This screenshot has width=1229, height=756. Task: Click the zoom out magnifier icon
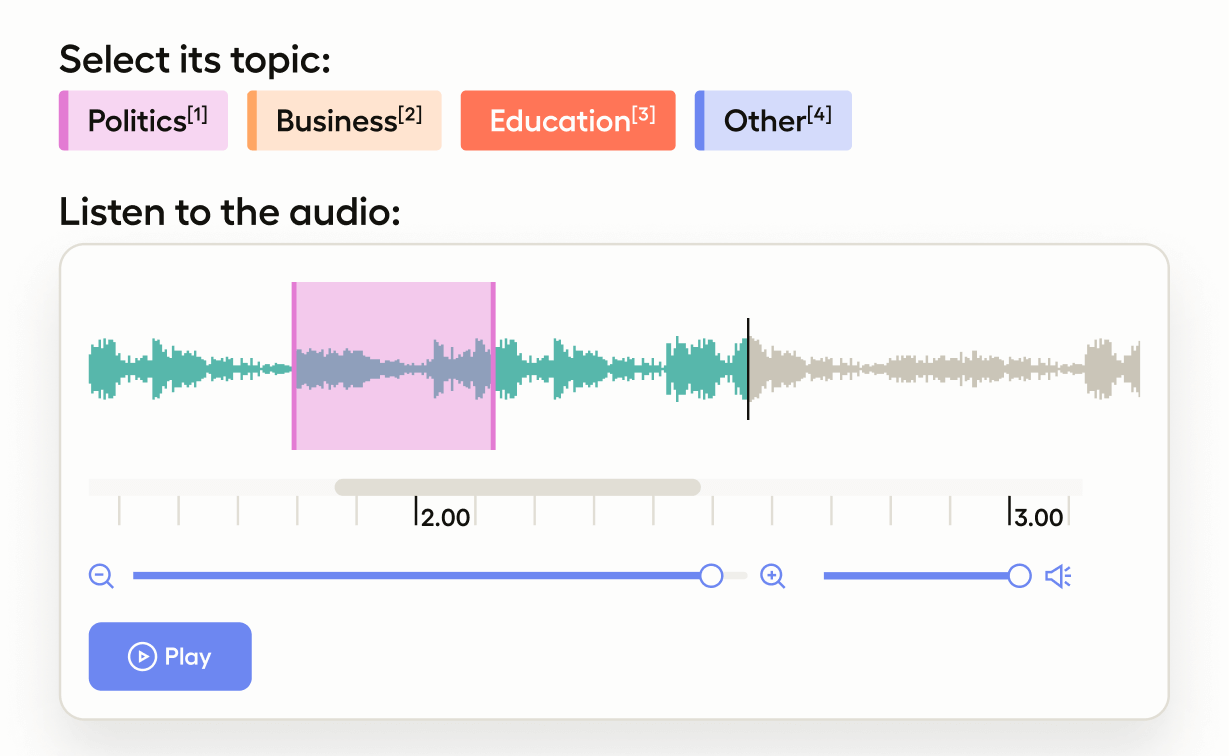[101, 576]
